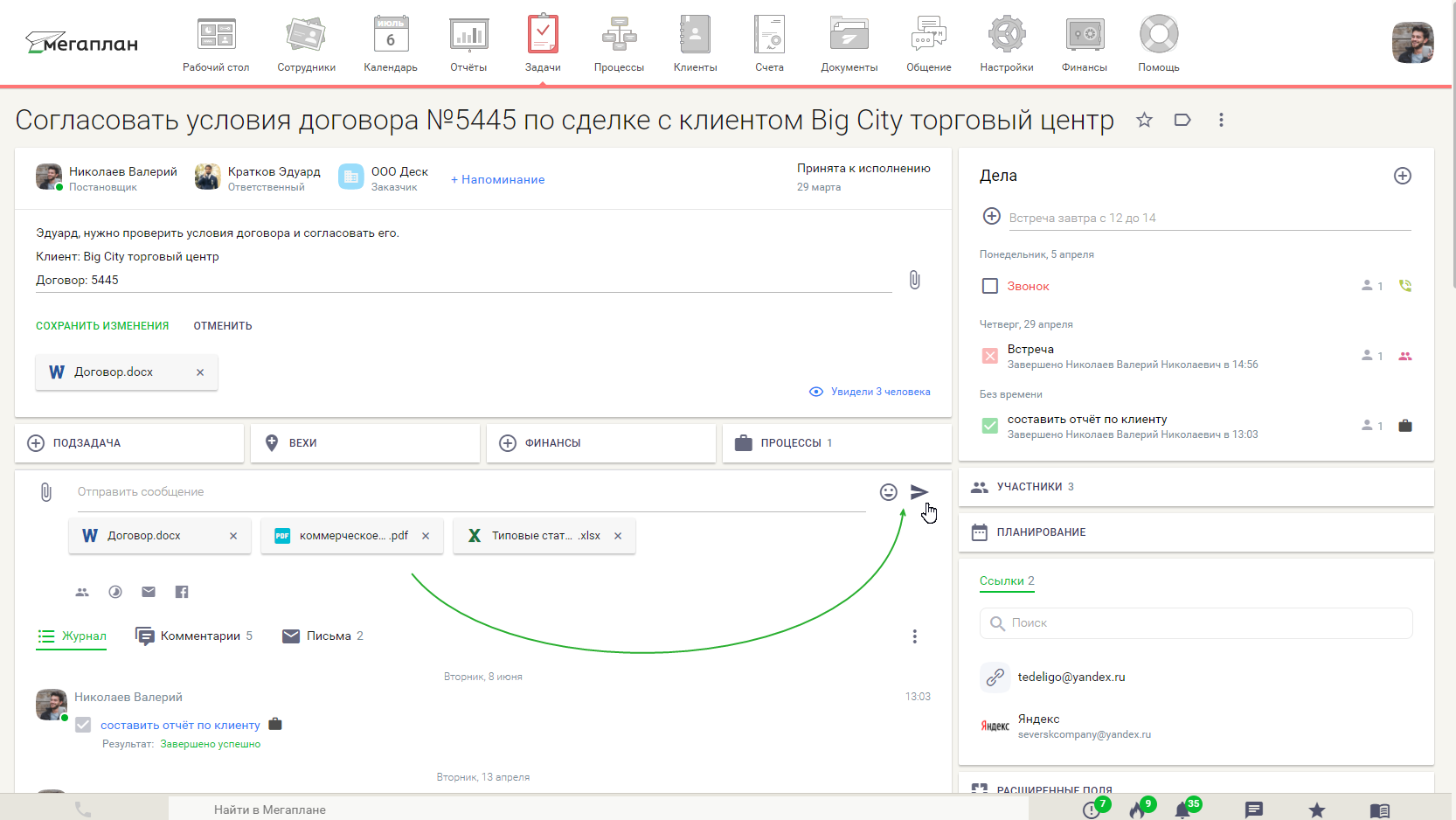Send the message with arrow button
The image size is (1456, 820).
click(x=919, y=492)
